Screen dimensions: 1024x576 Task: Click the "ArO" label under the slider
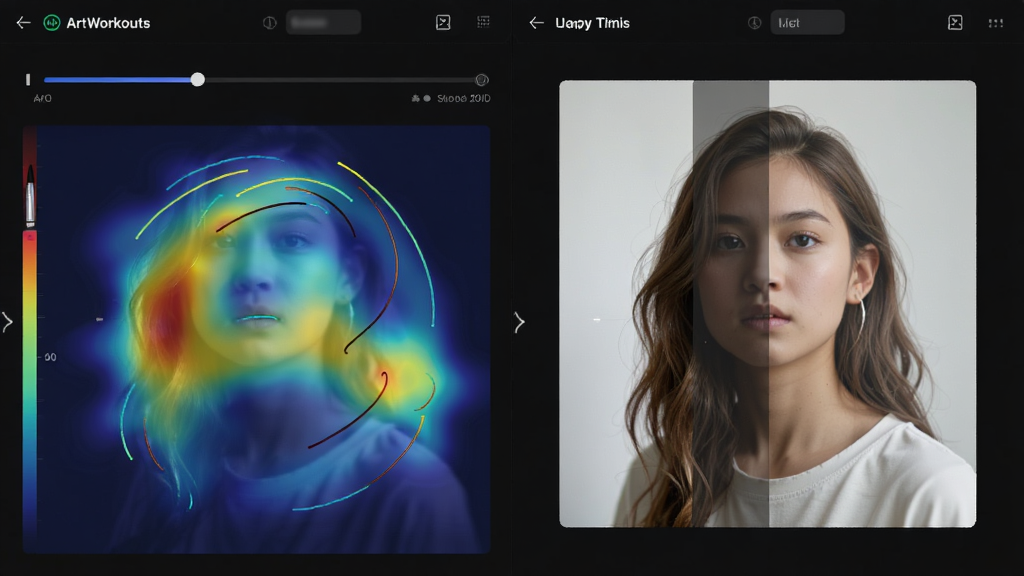(42, 99)
